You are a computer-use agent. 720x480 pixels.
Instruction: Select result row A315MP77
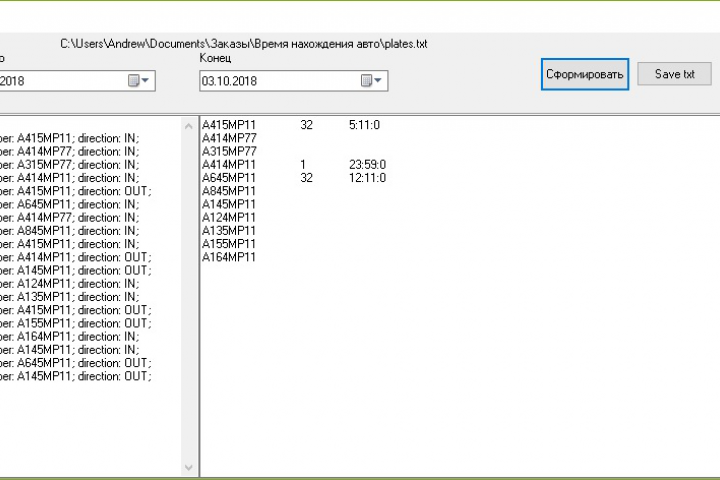[x=229, y=152]
